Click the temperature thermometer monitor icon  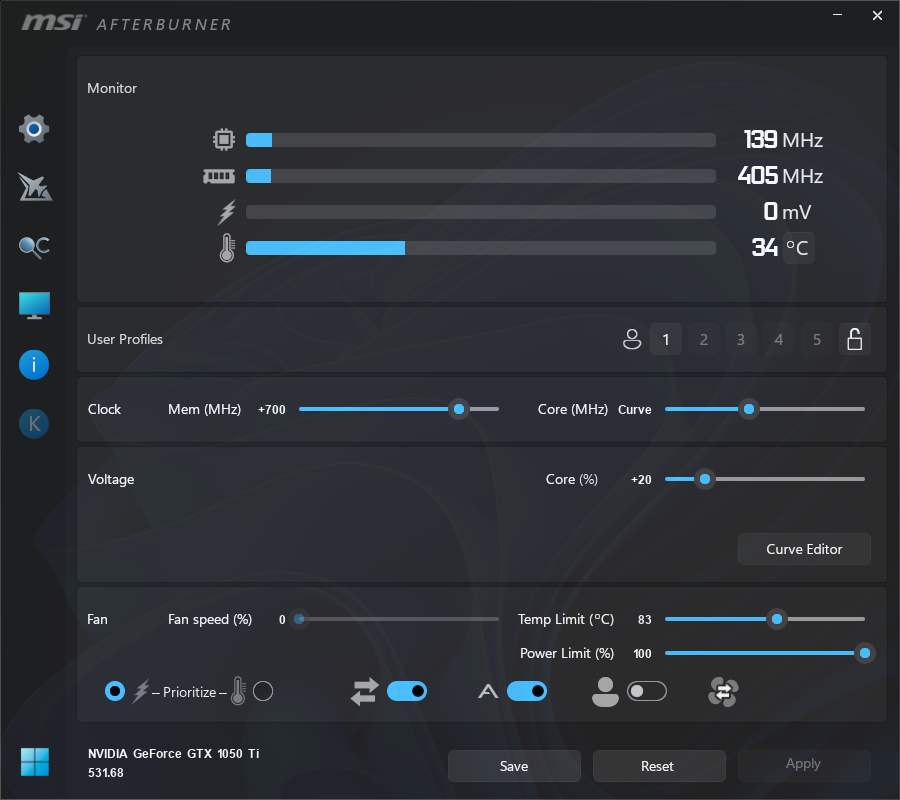(227, 248)
